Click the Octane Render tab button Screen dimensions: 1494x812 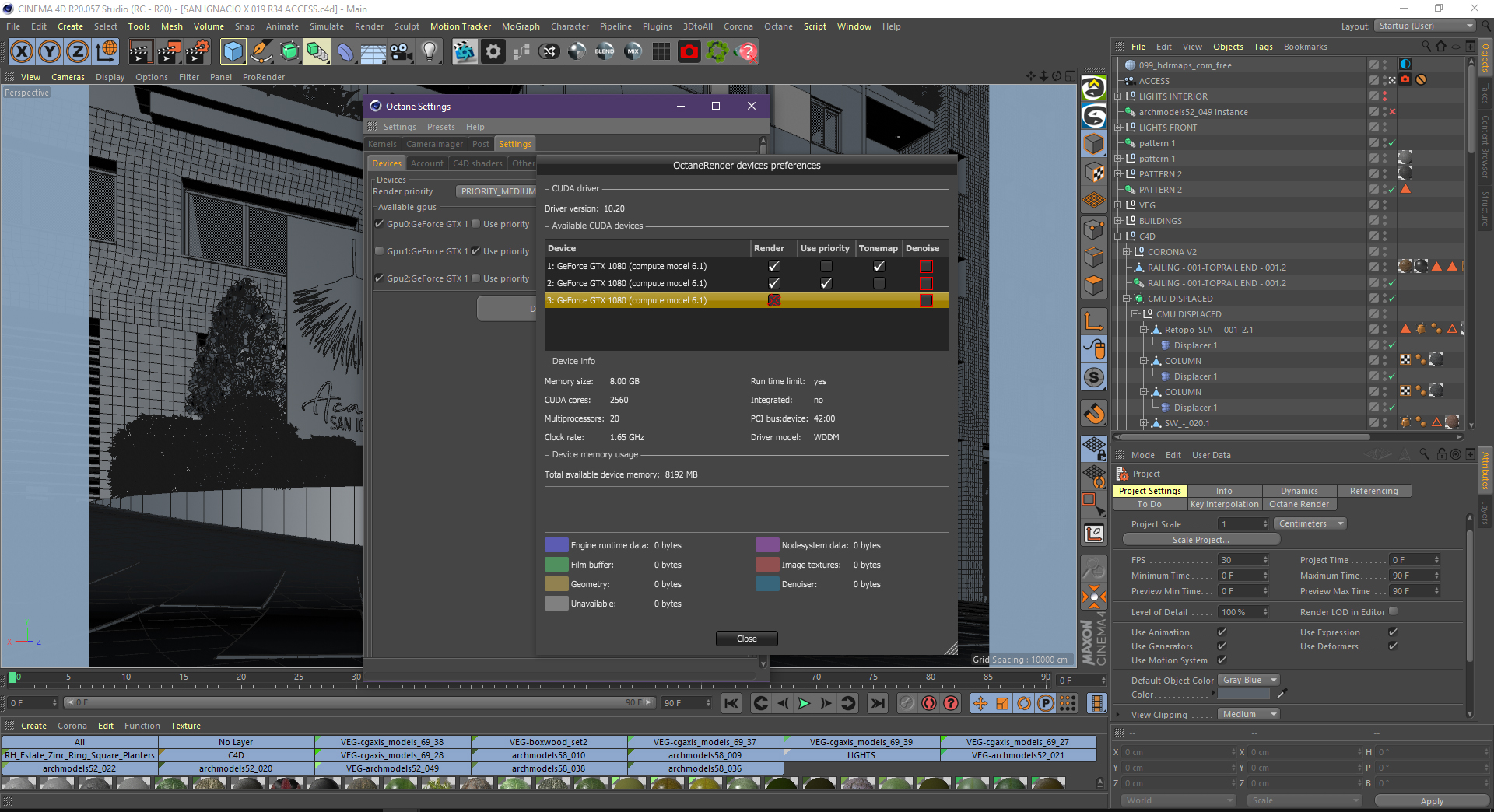1299,504
